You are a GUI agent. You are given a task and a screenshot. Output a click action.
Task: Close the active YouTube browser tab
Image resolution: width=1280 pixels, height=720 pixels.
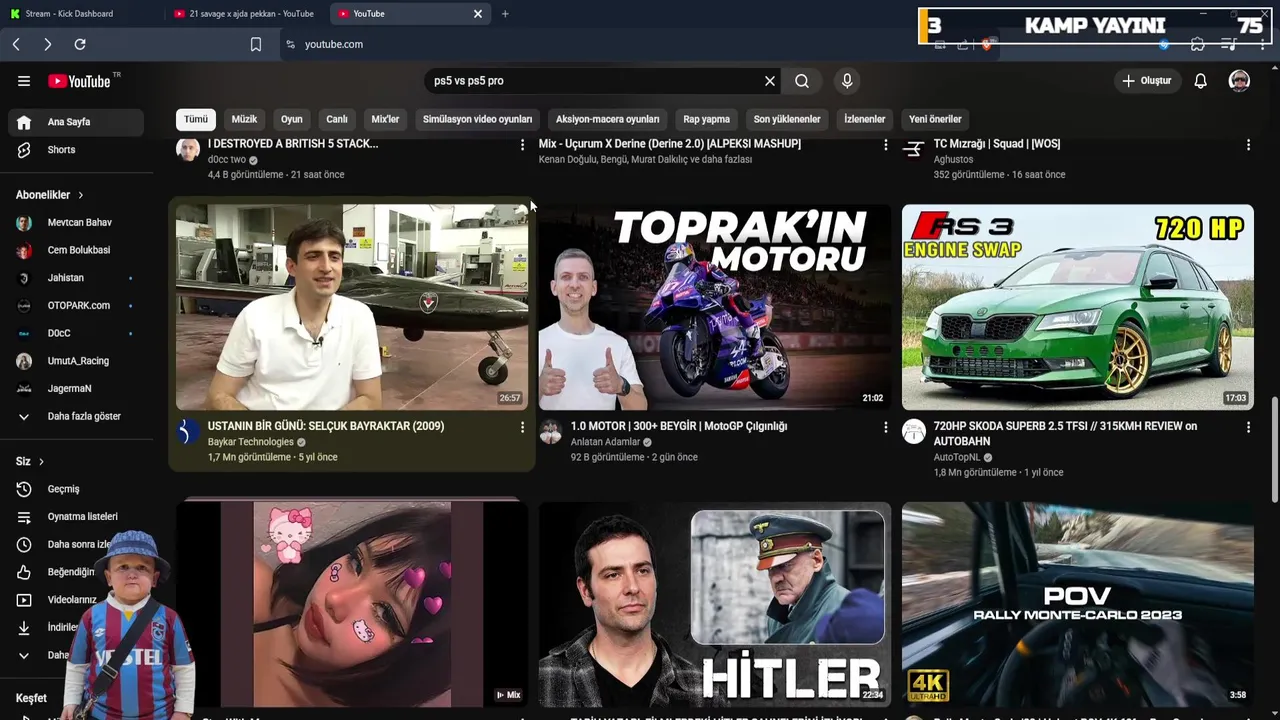[x=477, y=14]
